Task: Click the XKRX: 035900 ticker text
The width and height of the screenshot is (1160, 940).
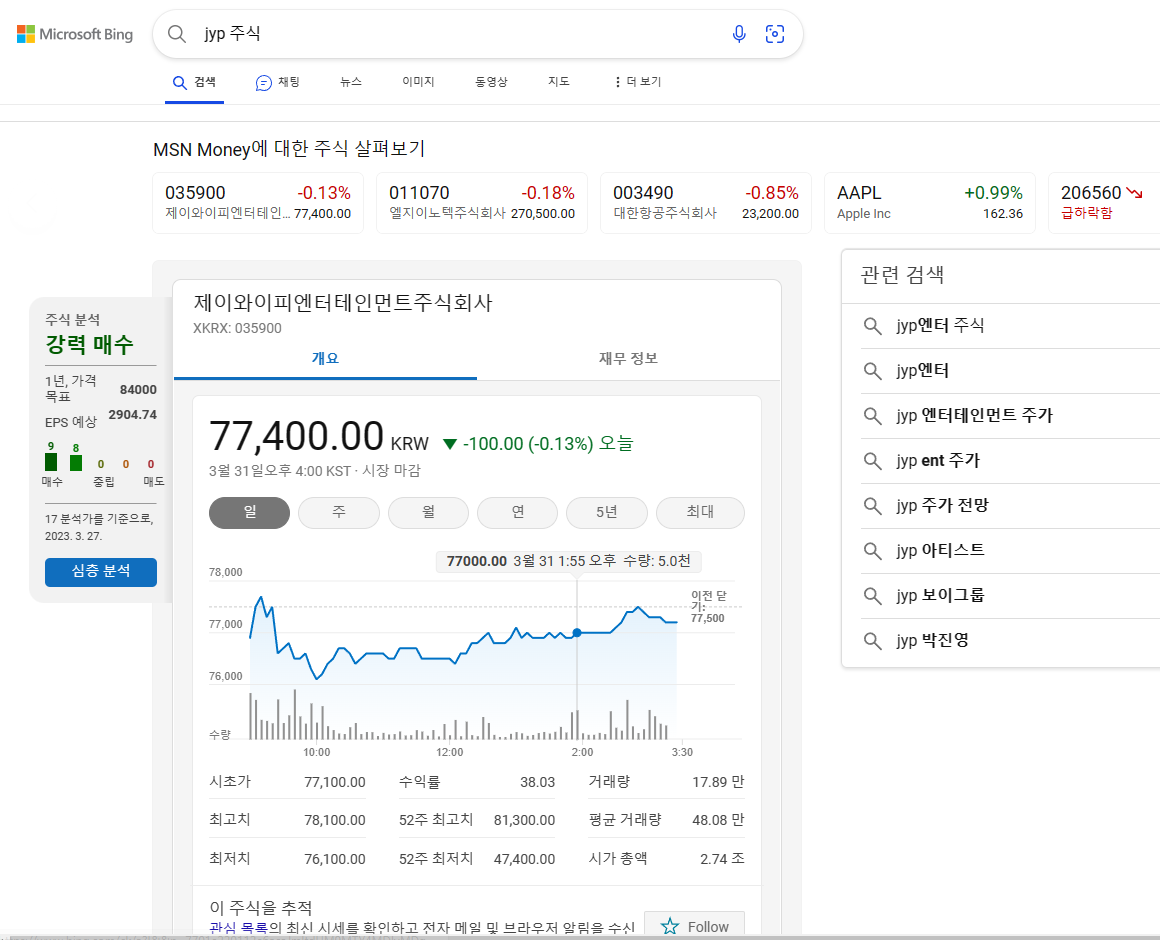Action: (237, 328)
